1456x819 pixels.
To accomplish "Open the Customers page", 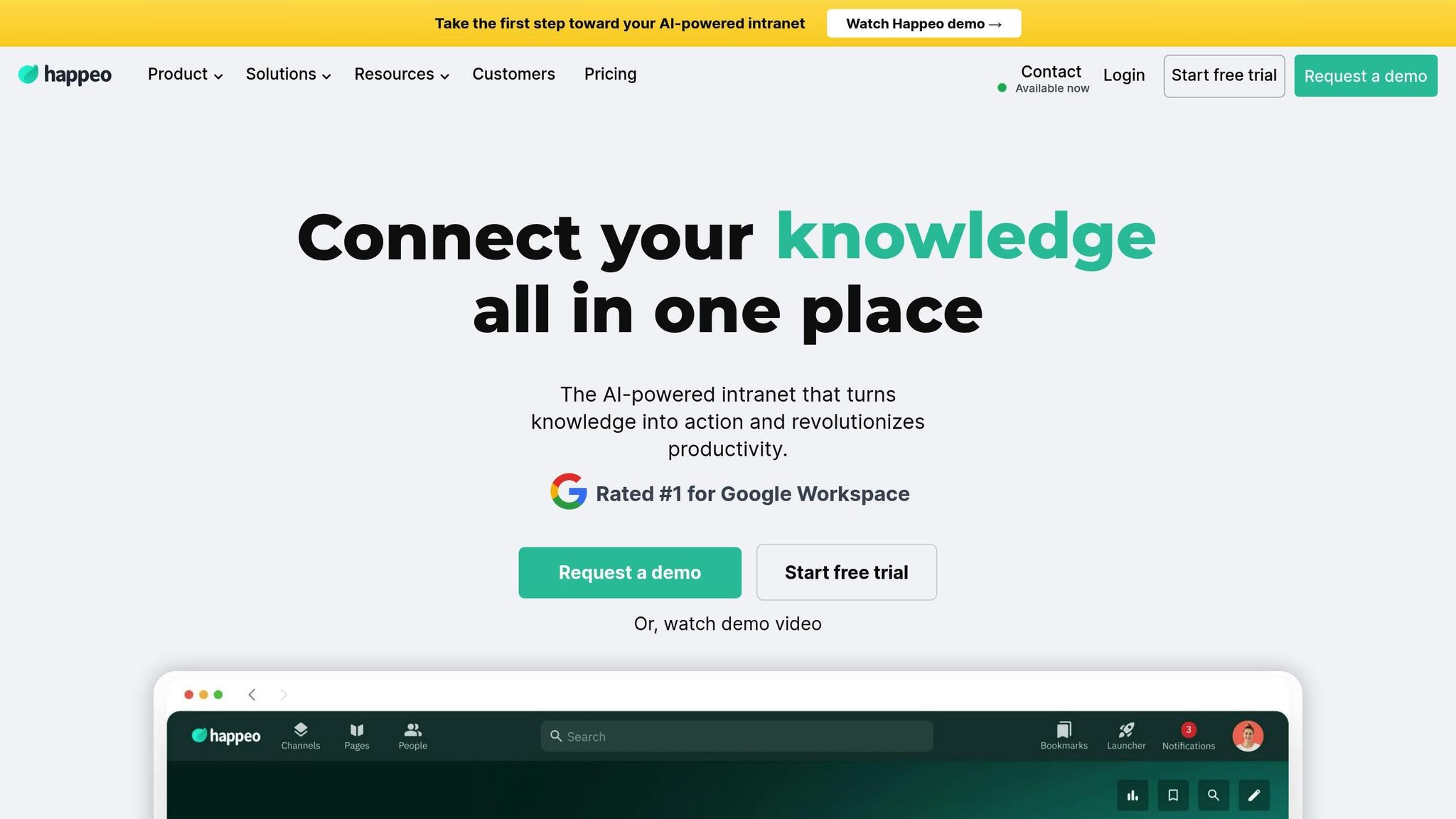I will click(514, 75).
